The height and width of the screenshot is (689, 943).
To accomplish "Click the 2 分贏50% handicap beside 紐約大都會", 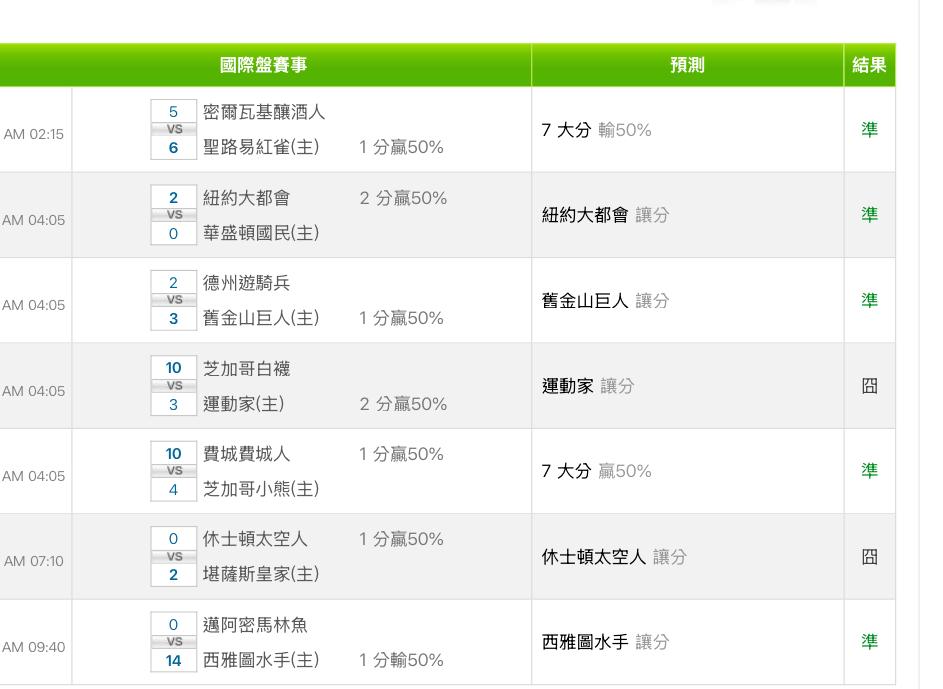I will click(403, 198).
